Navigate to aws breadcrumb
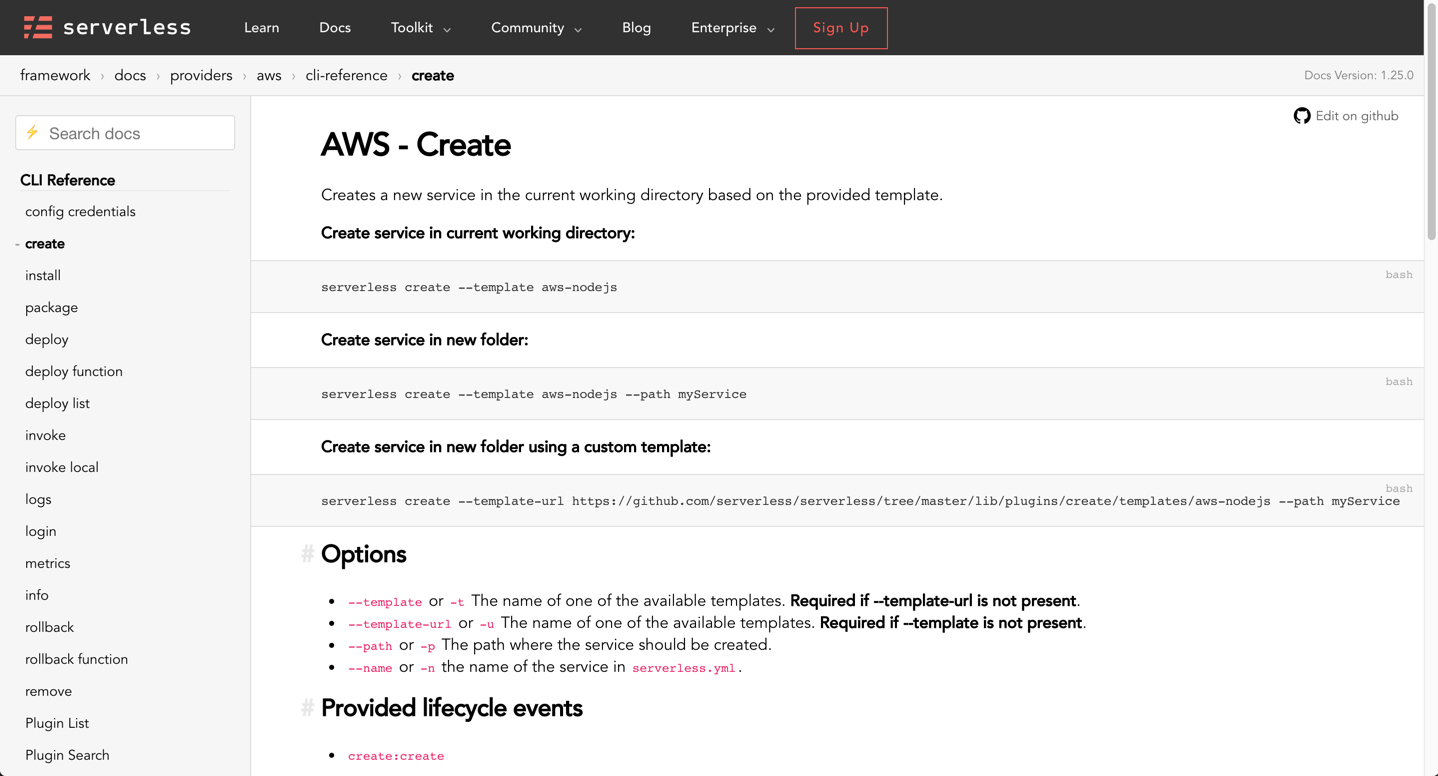1438x776 pixels. coord(269,75)
